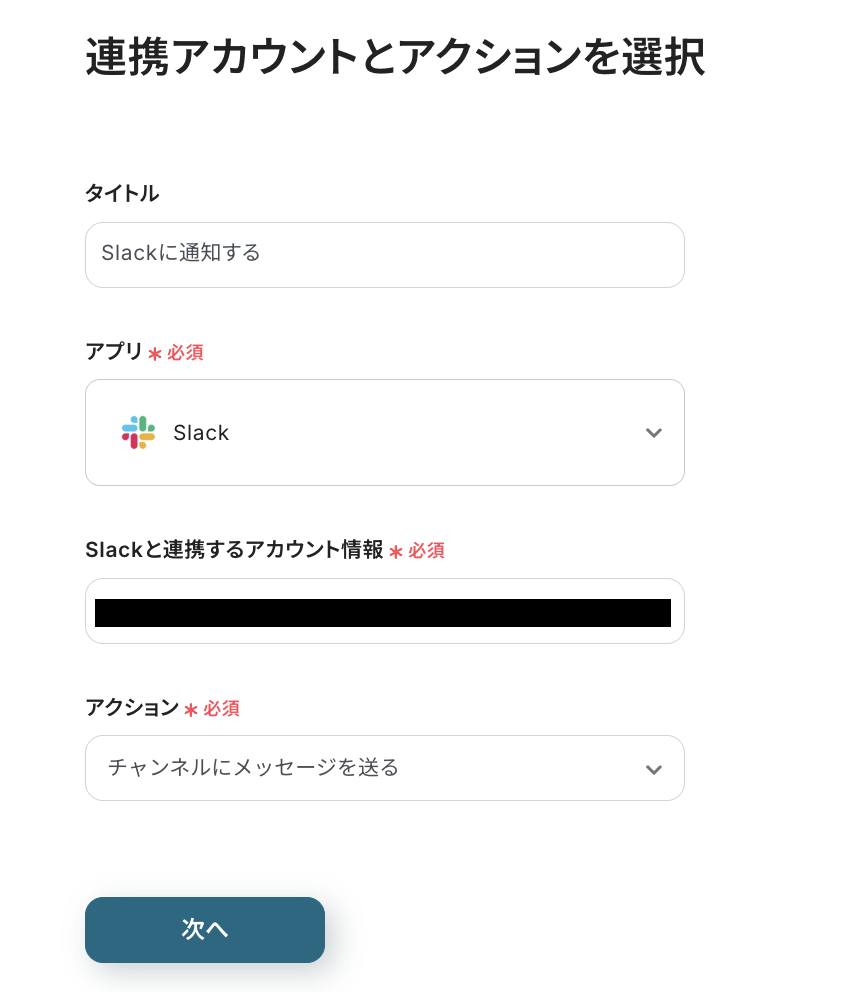Screen dimensions: 856x992
Task: Expand the アプリ dropdown chevron
Action: tap(654, 433)
